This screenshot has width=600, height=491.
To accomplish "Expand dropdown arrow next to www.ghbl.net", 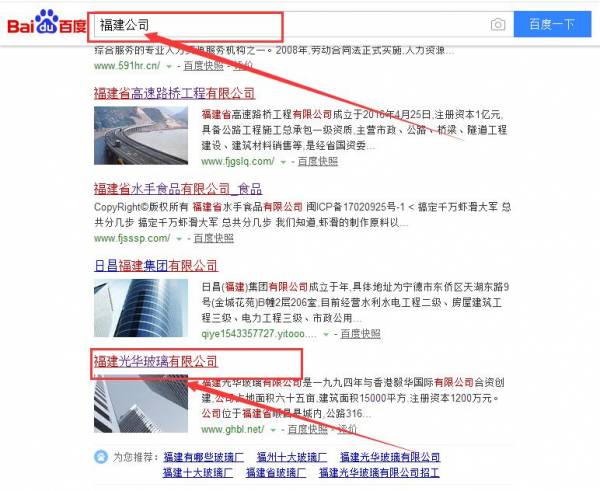I will coord(273,430).
